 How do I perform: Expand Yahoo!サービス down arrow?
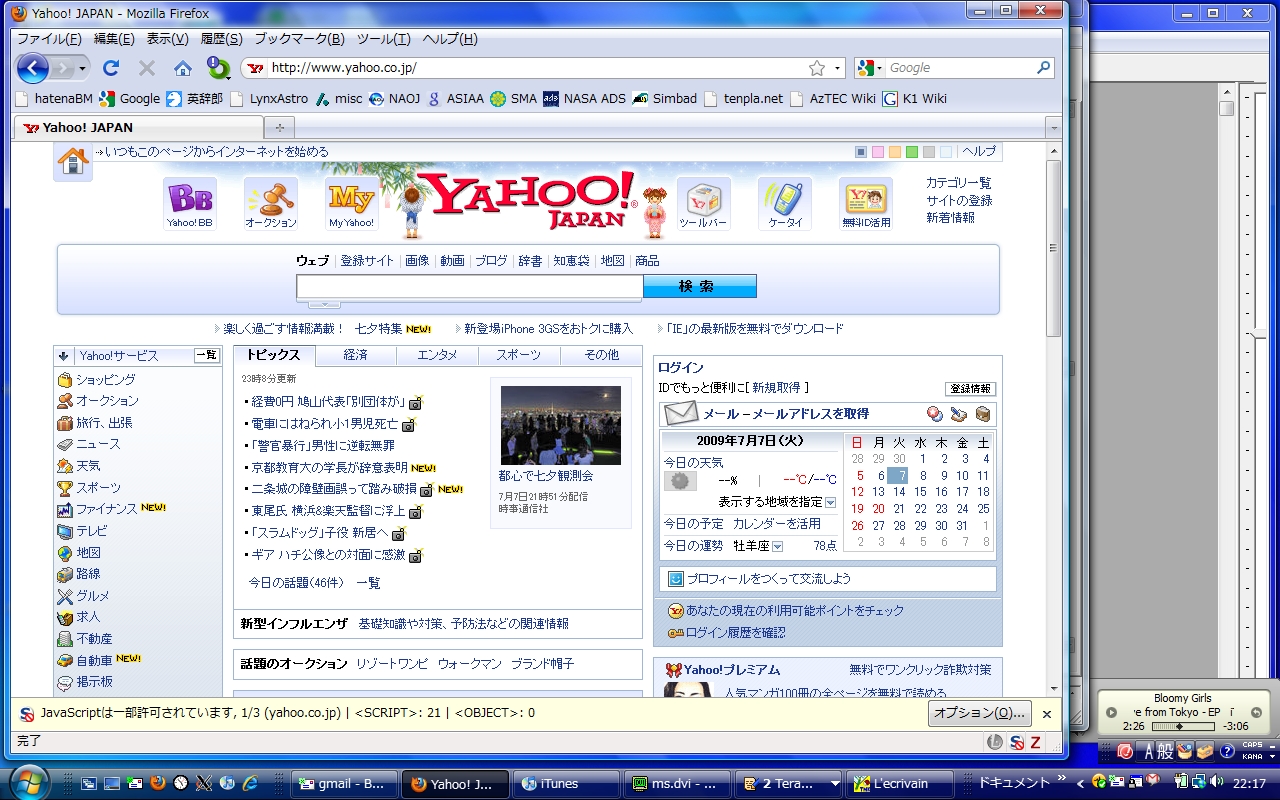pyautogui.click(x=63, y=355)
